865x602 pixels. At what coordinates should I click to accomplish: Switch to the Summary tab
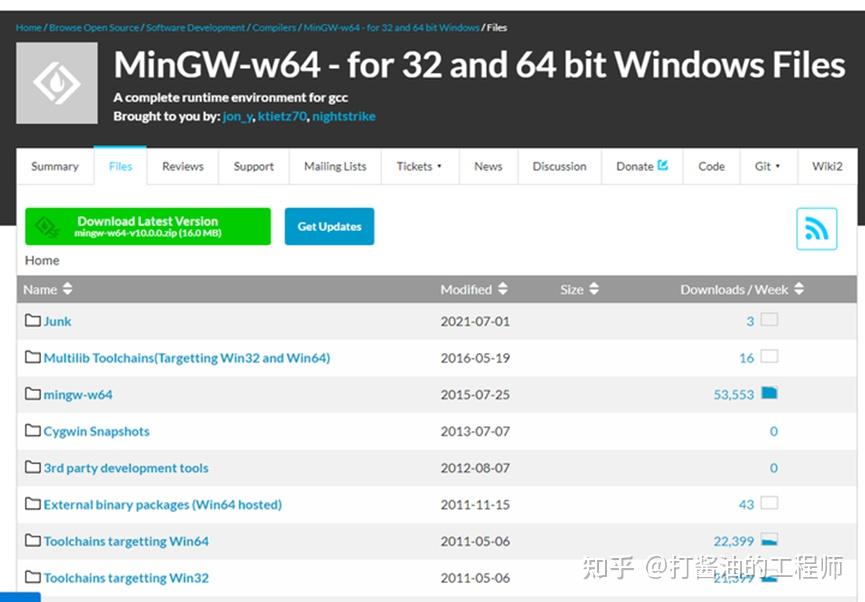(x=55, y=166)
